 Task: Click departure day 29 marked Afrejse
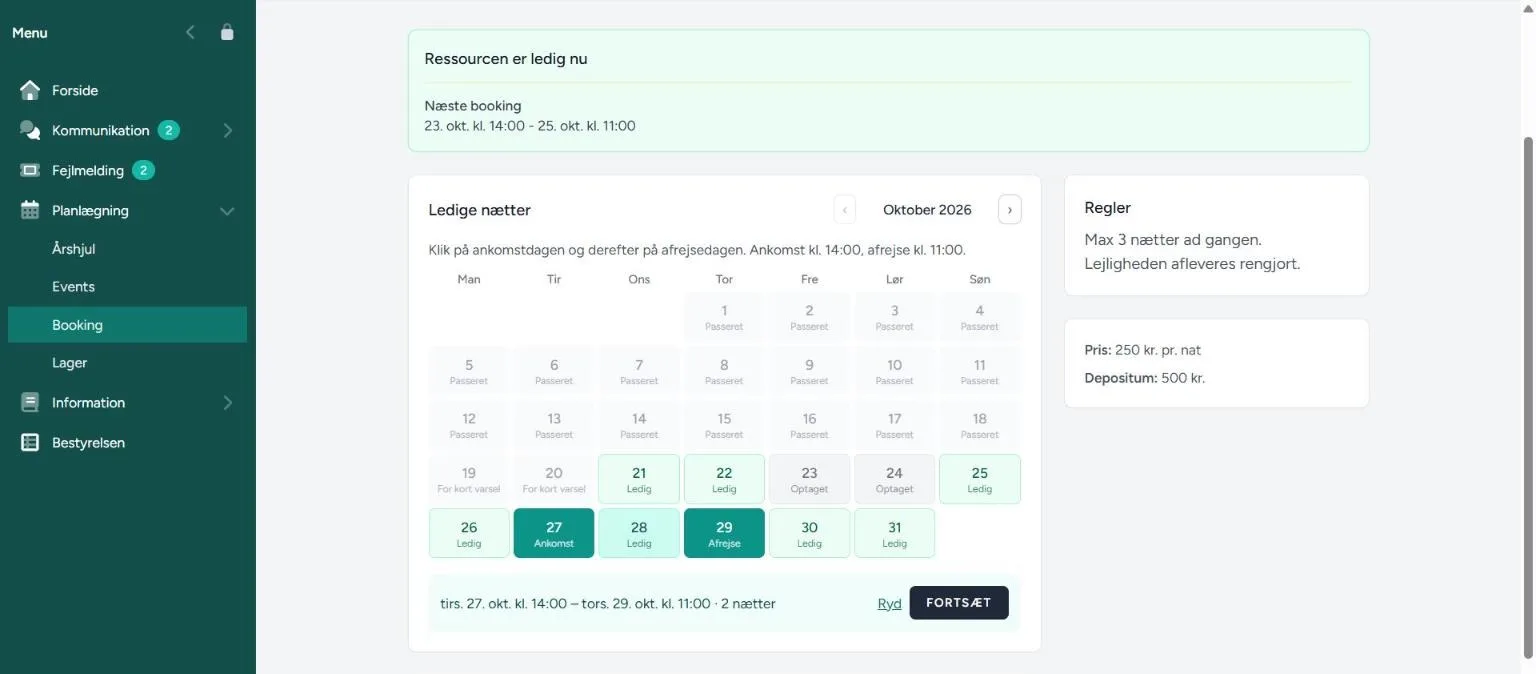pyautogui.click(x=724, y=533)
